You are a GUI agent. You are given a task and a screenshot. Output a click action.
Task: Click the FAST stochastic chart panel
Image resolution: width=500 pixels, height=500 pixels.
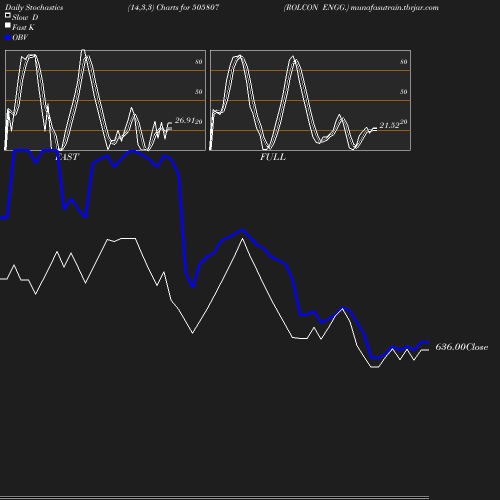(x=105, y=100)
